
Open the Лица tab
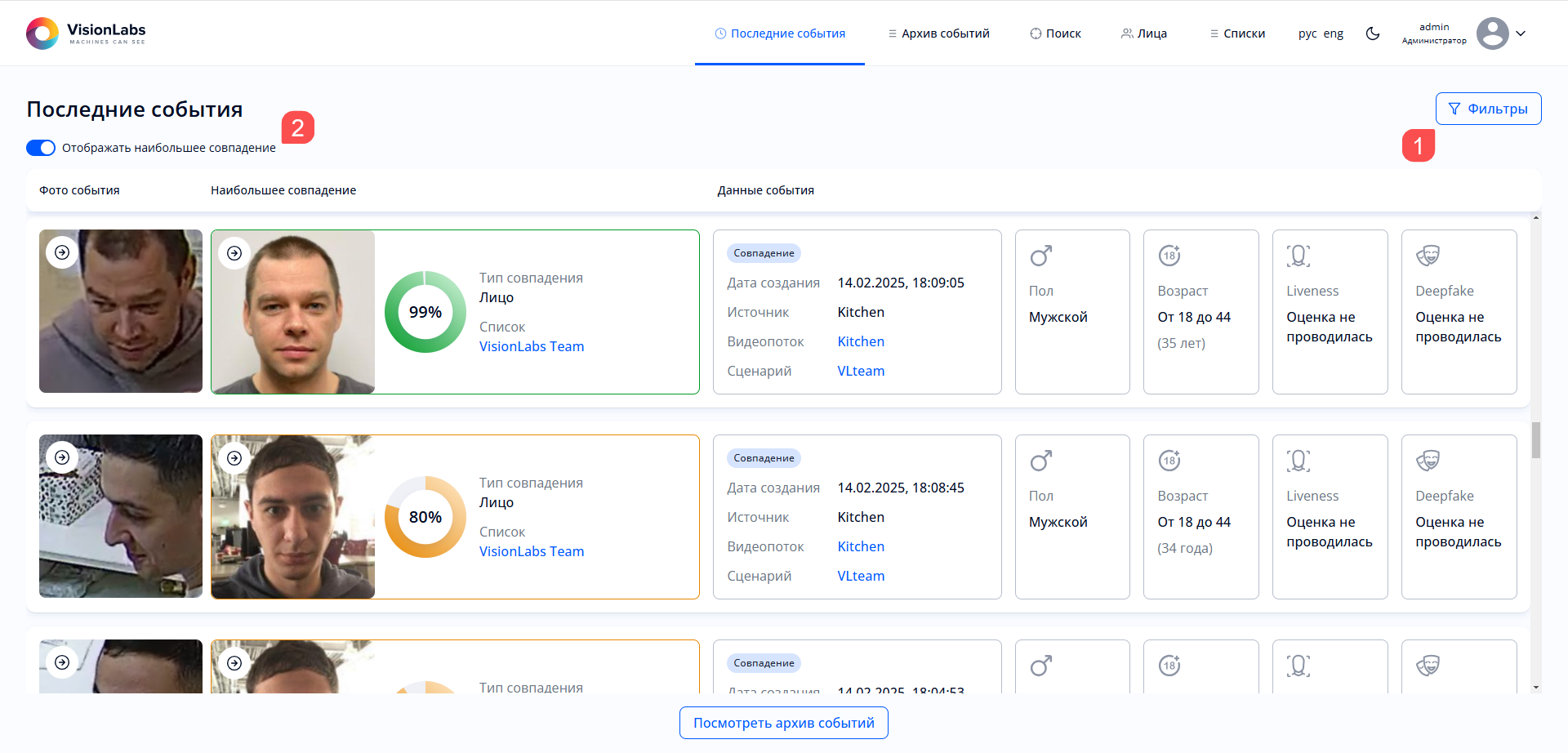(1144, 33)
